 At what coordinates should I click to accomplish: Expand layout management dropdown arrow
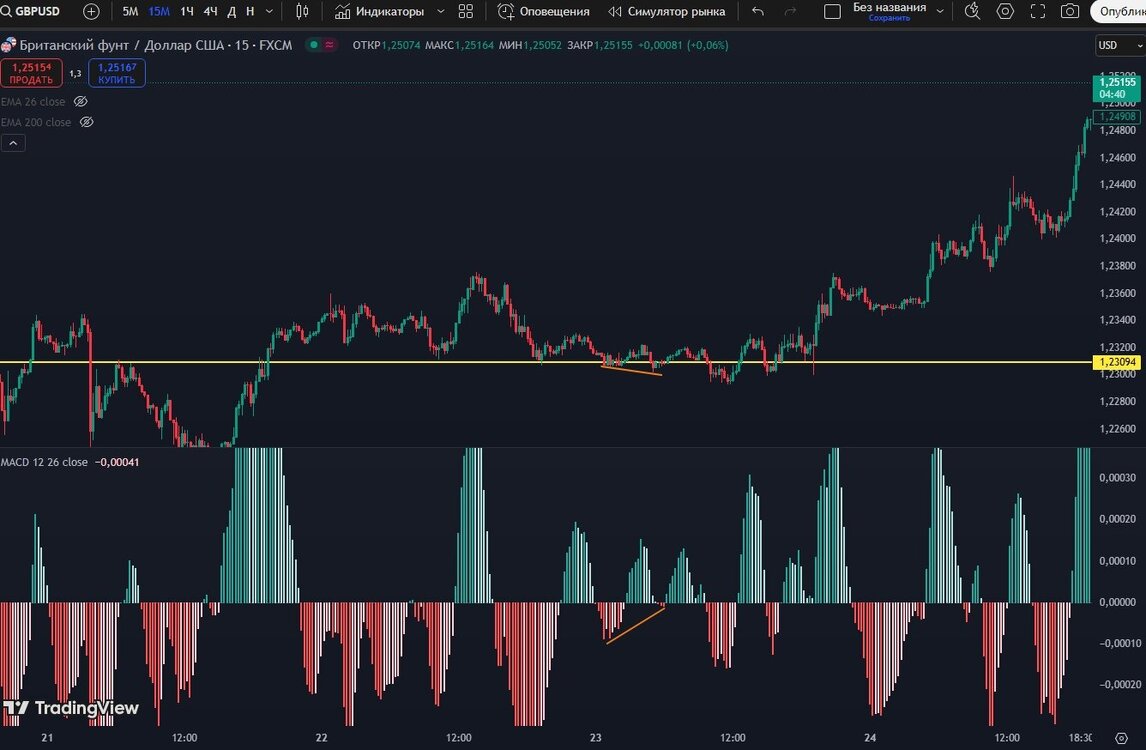940,12
